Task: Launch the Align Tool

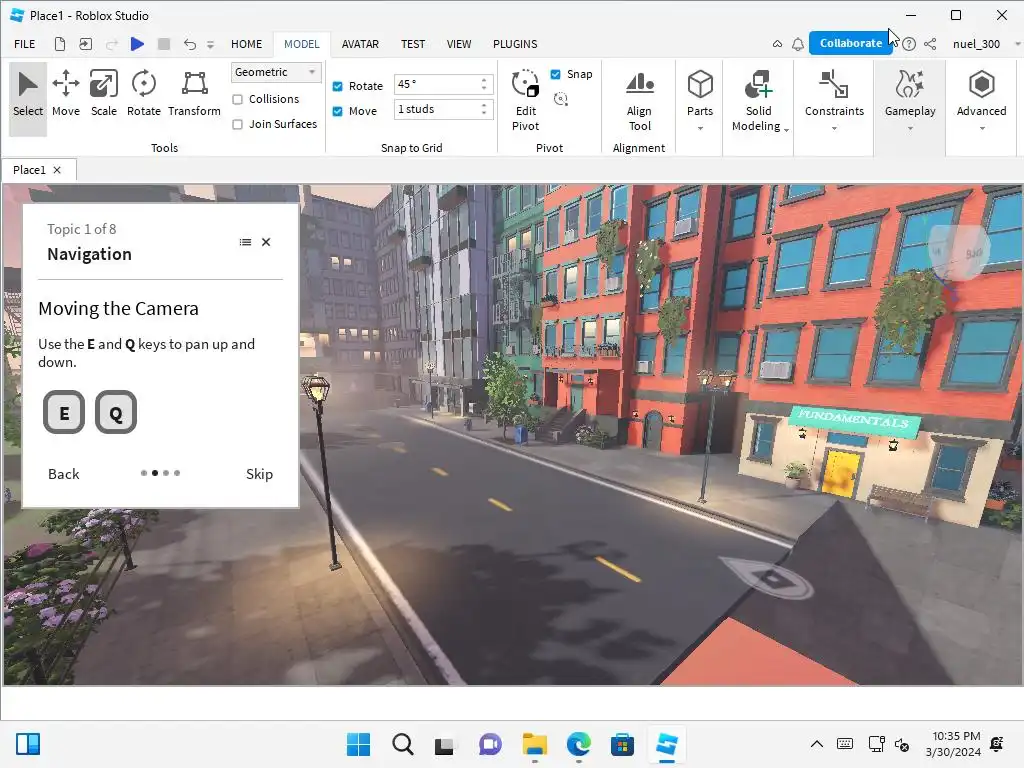Action: click(x=639, y=99)
